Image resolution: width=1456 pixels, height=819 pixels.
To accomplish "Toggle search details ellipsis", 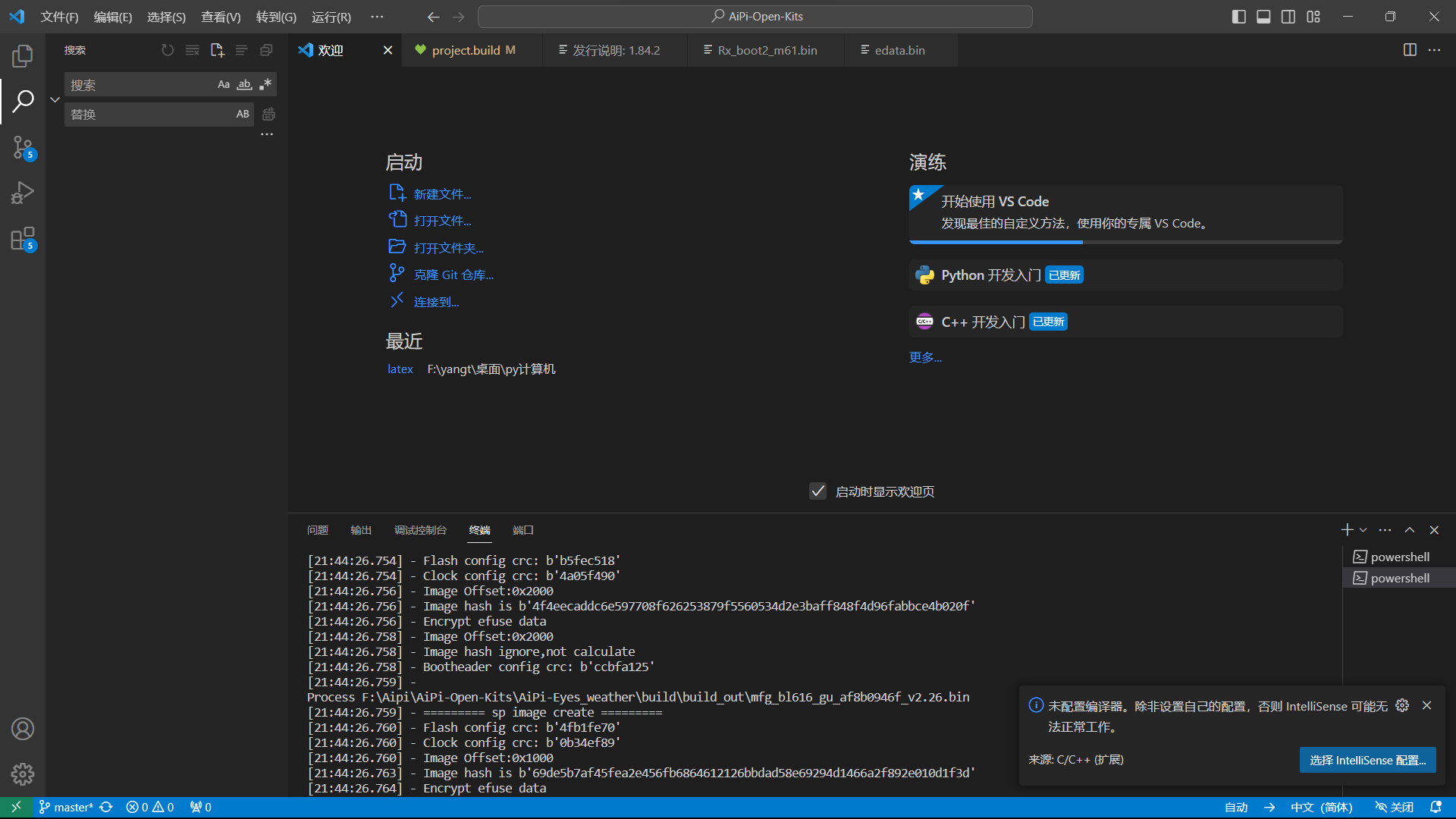I will point(267,134).
